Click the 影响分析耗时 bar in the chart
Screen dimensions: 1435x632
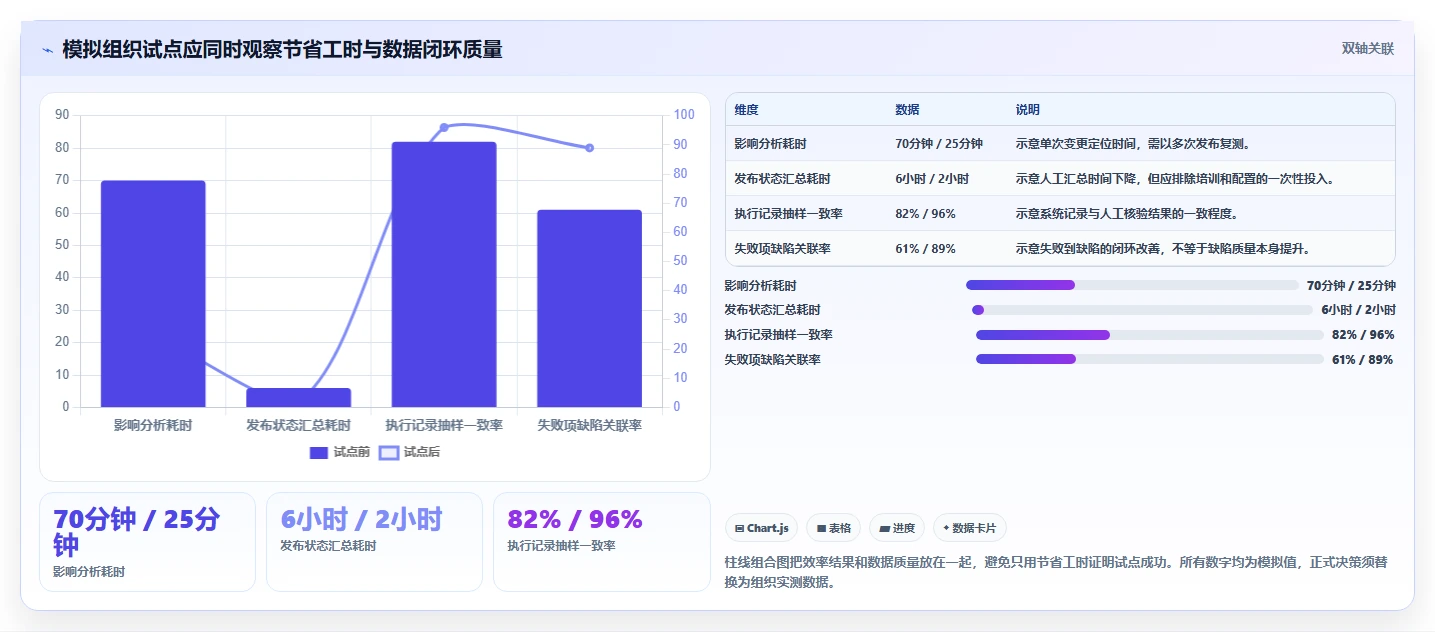pyautogui.click(x=153, y=294)
